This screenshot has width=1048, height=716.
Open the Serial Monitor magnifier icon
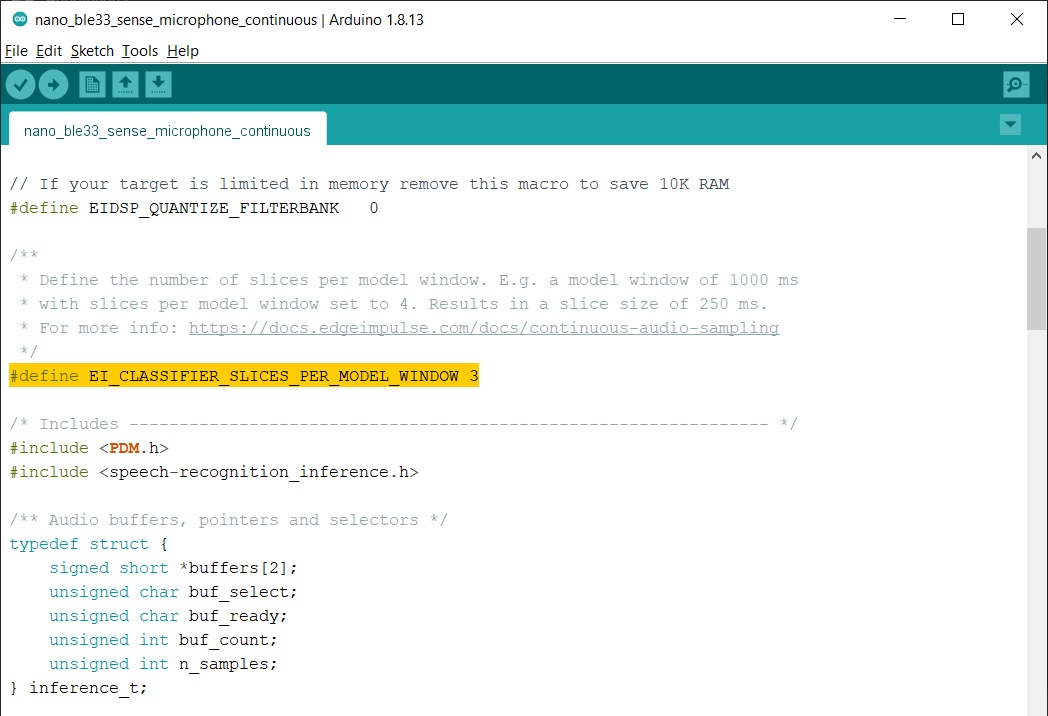(1015, 84)
